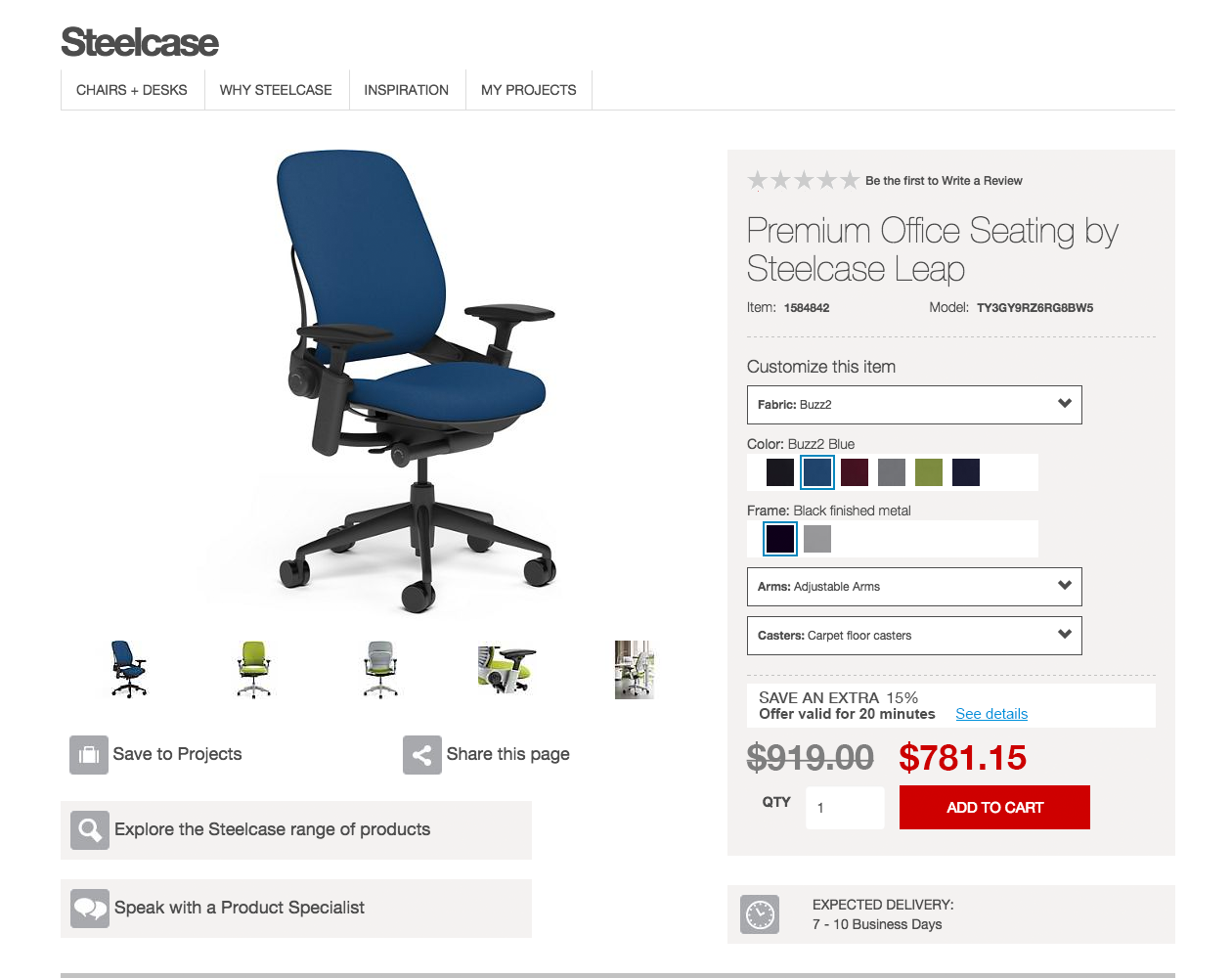1232x978 pixels.
Task: Click the Share this page icon
Action: click(x=422, y=755)
